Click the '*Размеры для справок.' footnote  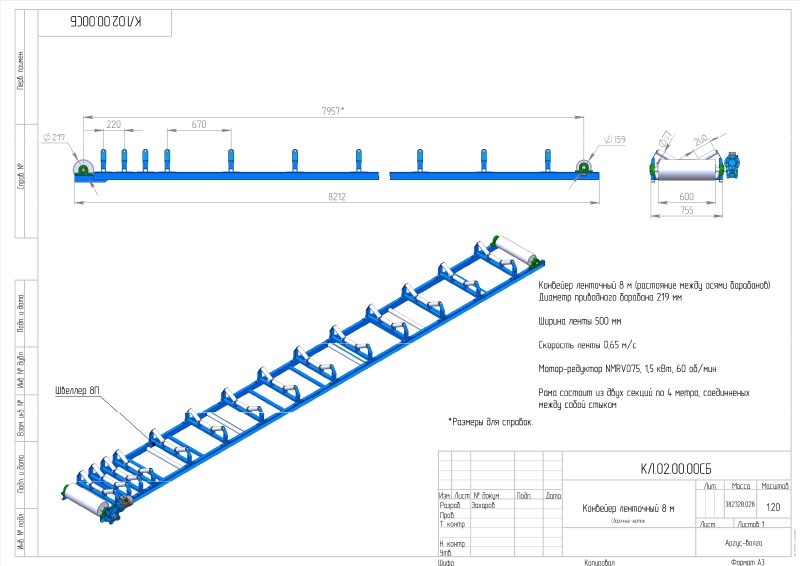[x=490, y=422]
